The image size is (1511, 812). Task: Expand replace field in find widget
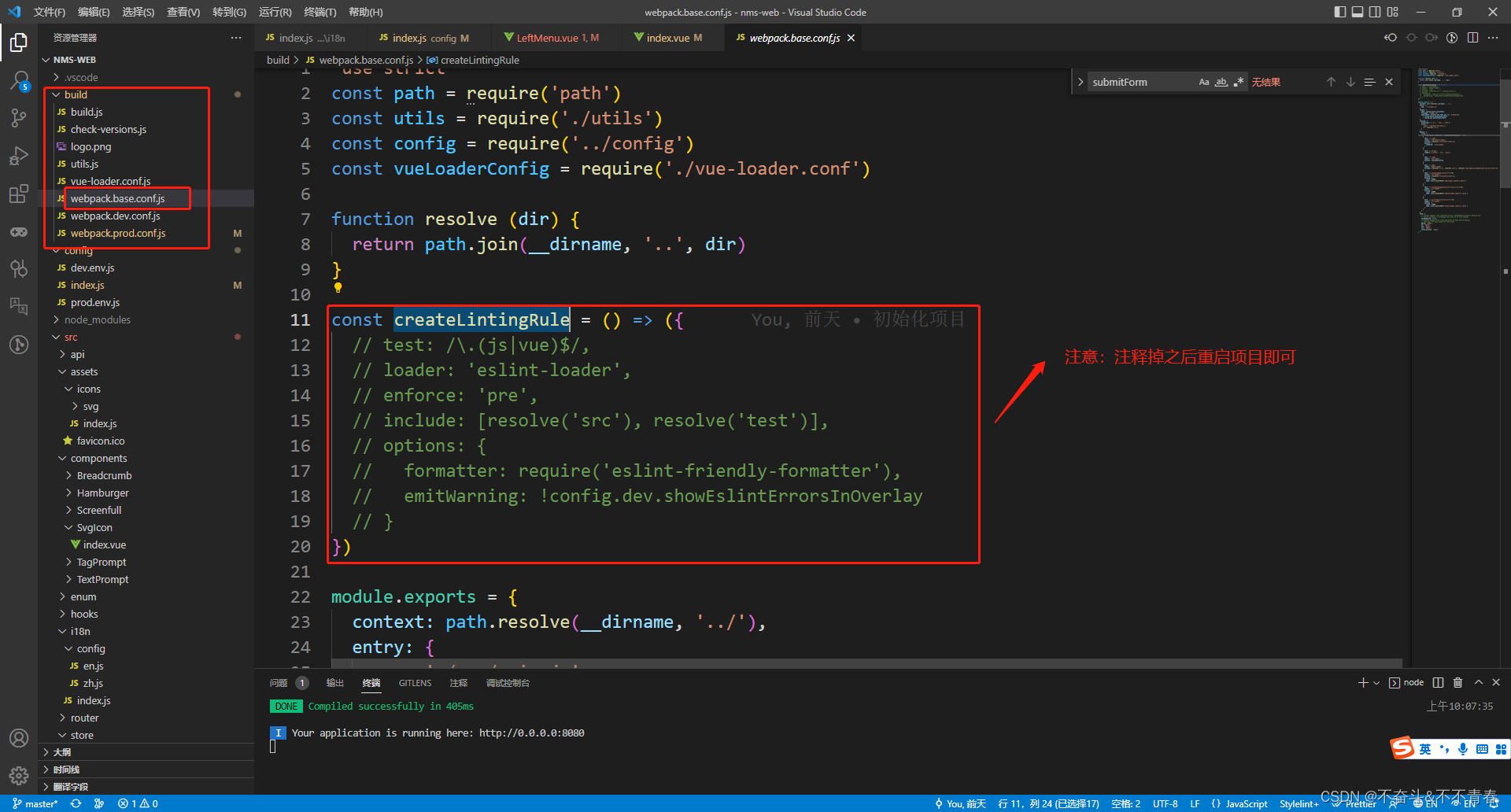1081,82
